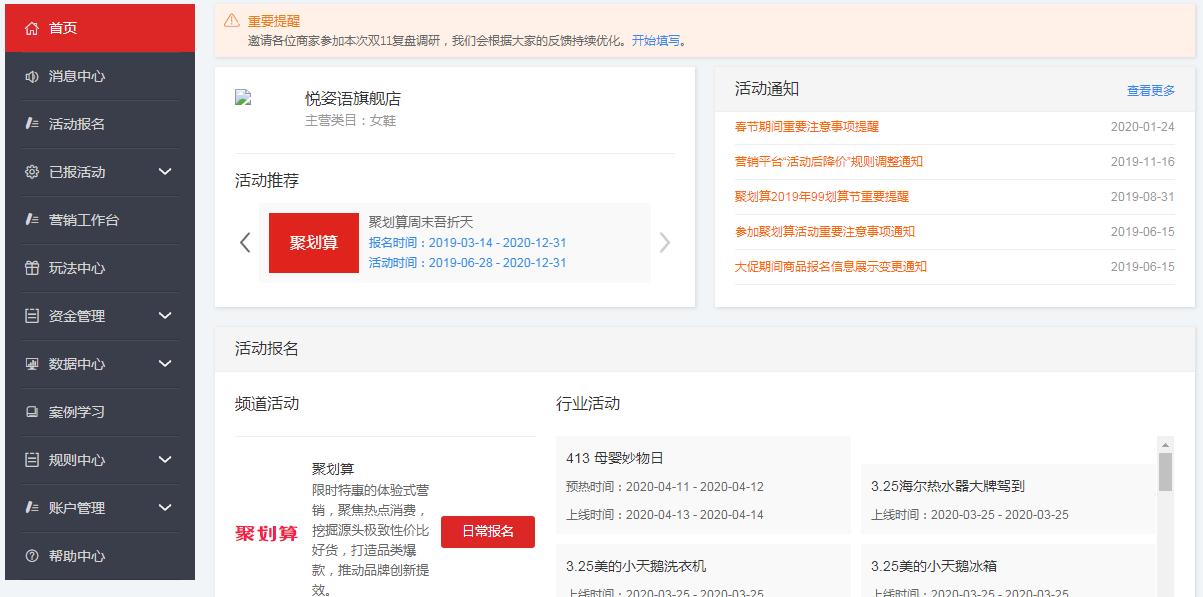1203x597 pixels.
Task: Select the 首页 home icon in sidebar
Action: click(x=30, y=29)
